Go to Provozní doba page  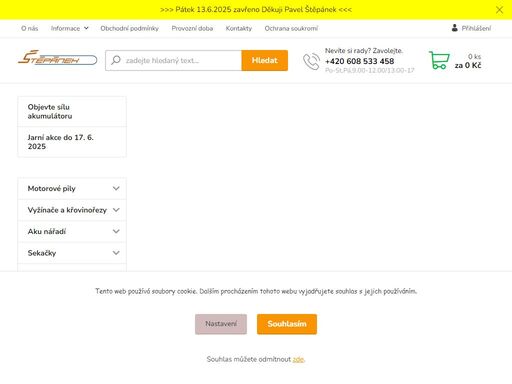coord(192,28)
